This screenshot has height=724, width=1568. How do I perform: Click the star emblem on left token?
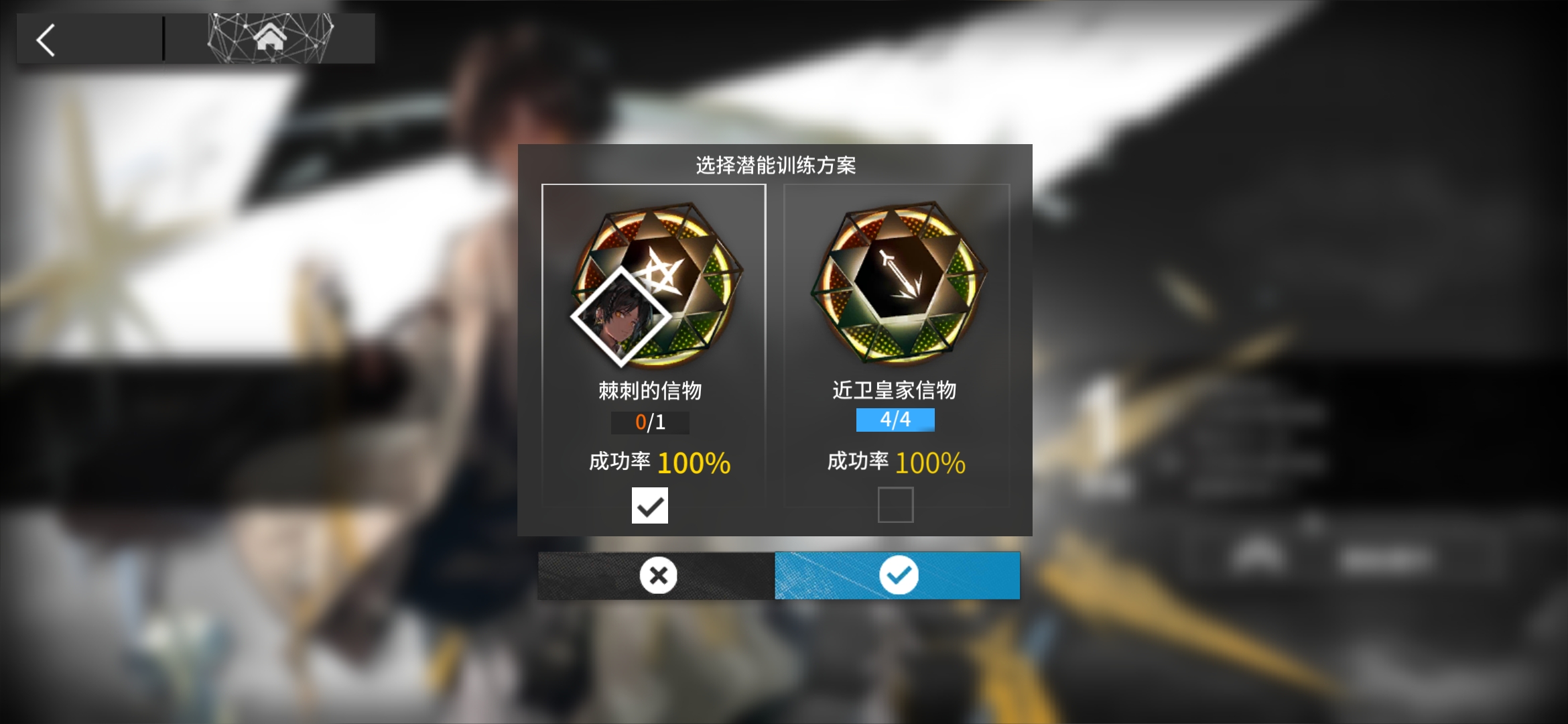click(x=661, y=273)
